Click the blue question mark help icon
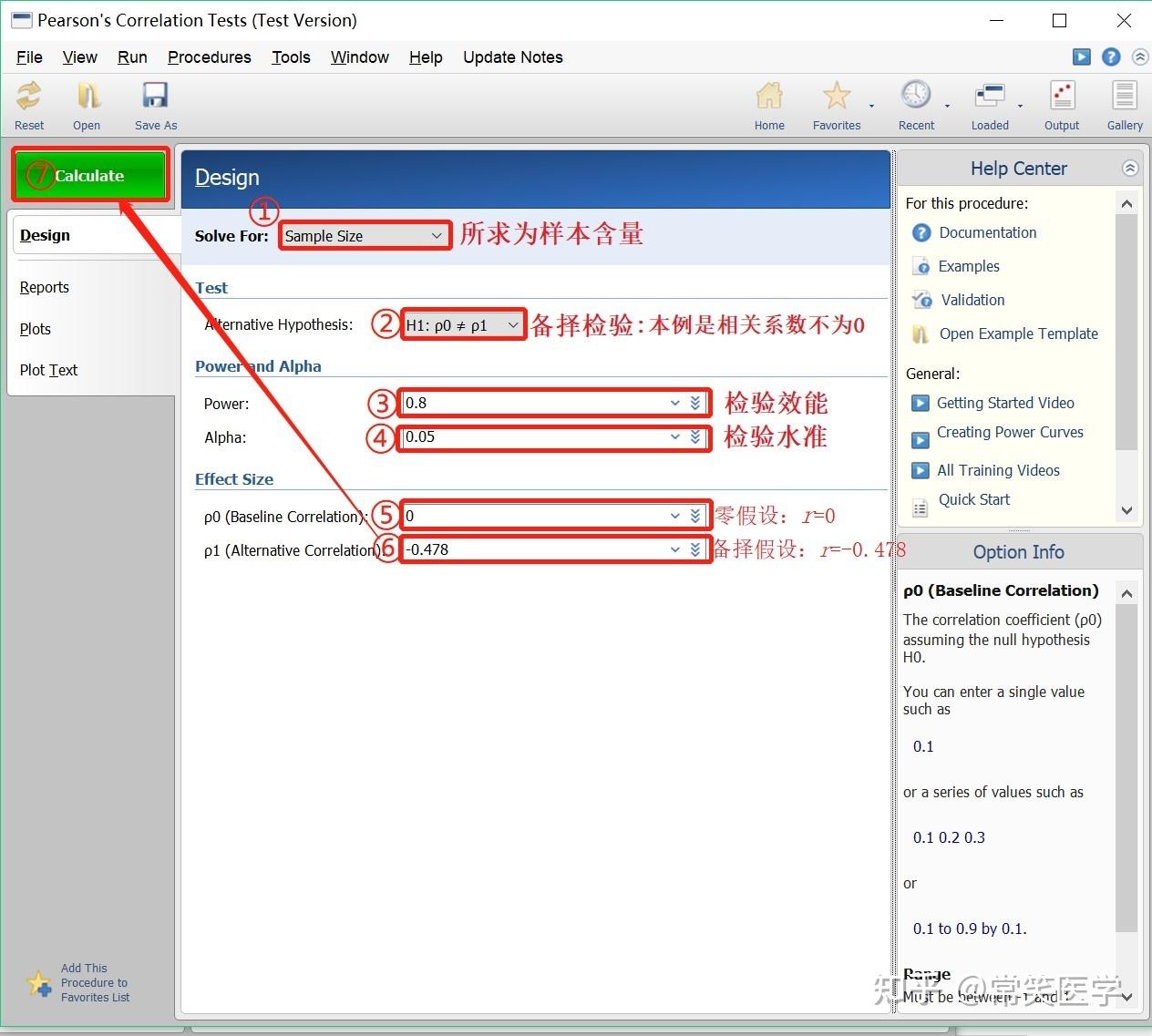 tap(1111, 56)
